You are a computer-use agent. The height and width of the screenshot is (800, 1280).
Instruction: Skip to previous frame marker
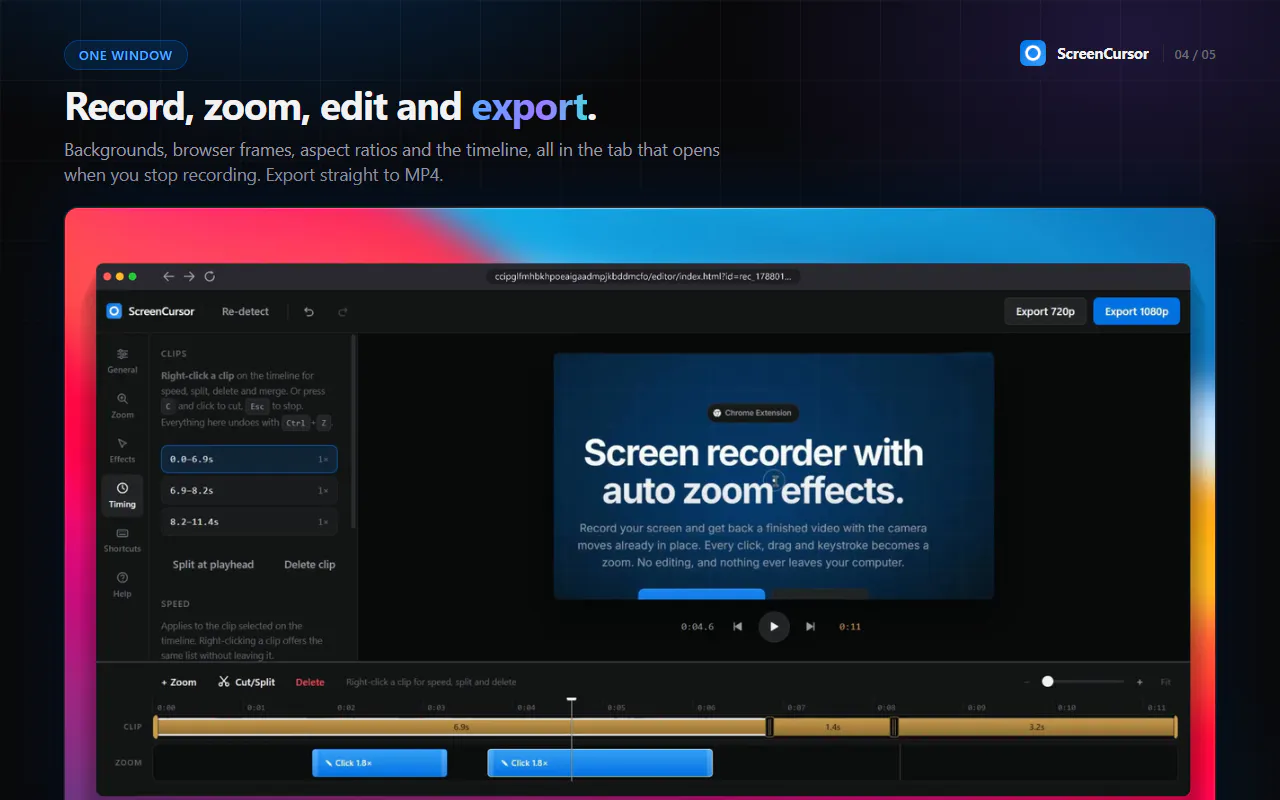[737, 627]
